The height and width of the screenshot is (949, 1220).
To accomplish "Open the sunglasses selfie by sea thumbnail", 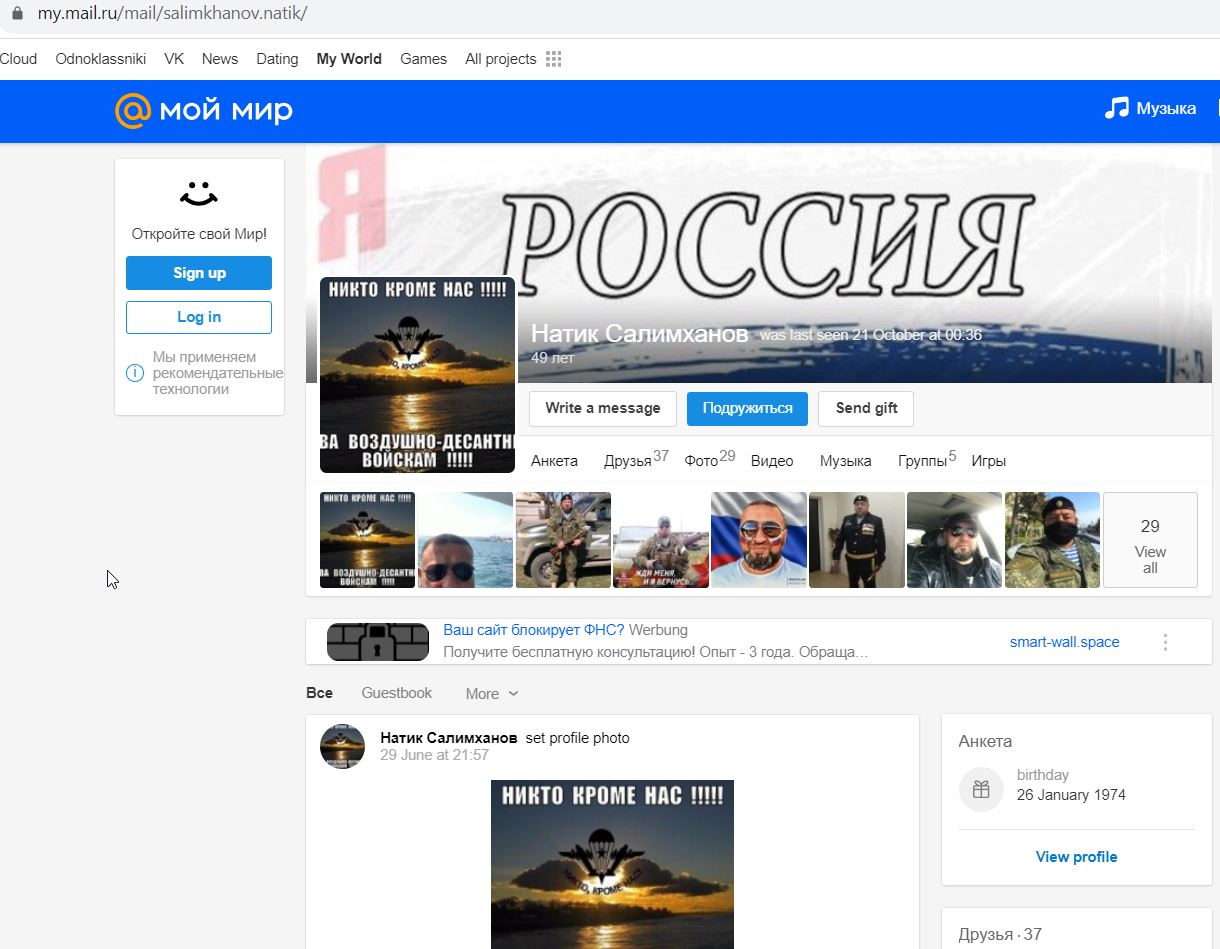I will [465, 540].
